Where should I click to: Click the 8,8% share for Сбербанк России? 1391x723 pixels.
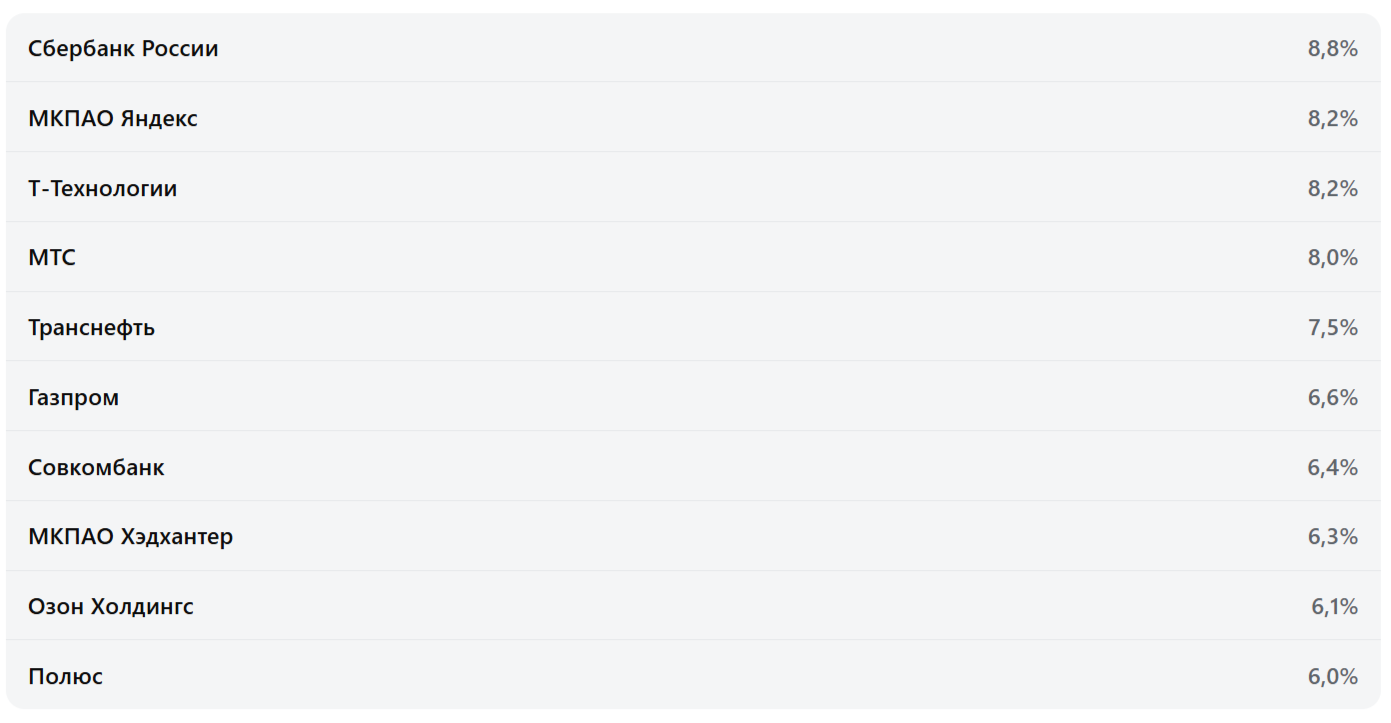(x=1332, y=49)
